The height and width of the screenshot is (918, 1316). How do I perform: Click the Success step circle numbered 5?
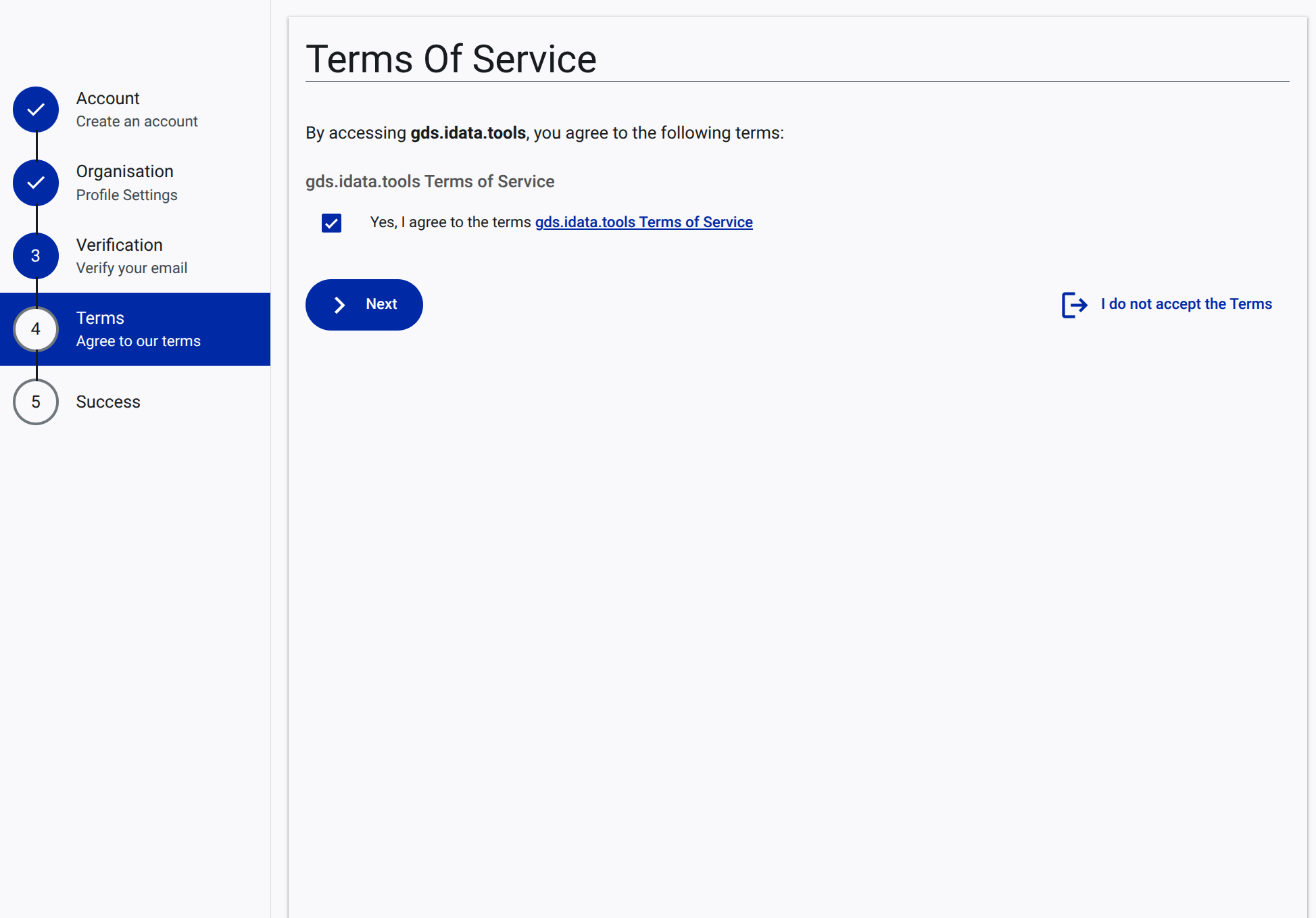[35, 402]
